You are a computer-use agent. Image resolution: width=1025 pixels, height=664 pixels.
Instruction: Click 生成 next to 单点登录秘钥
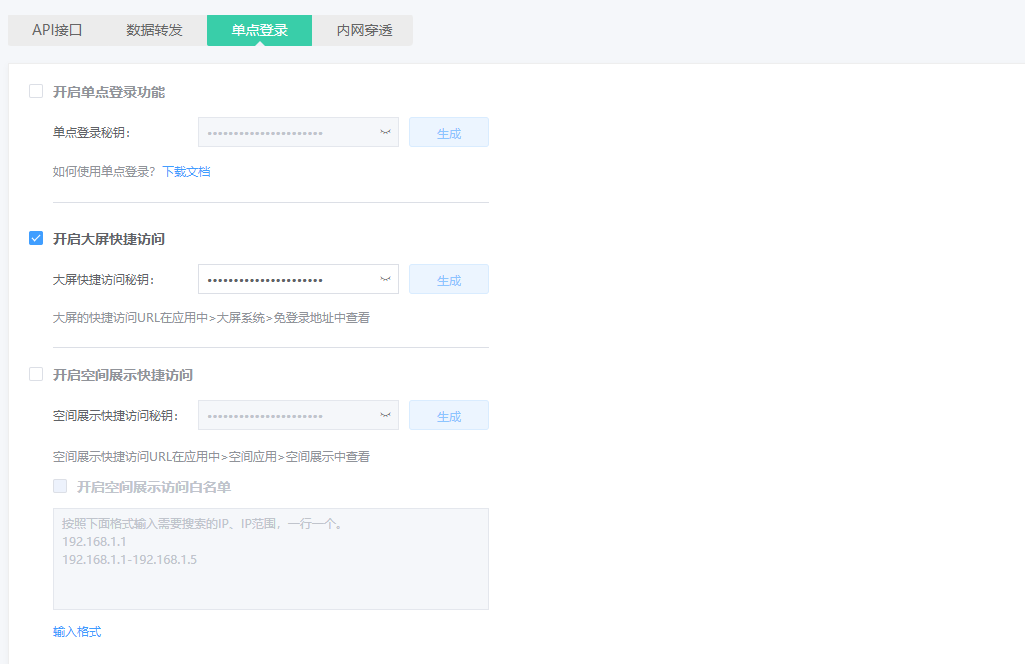pyautogui.click(x=449, y=133)
